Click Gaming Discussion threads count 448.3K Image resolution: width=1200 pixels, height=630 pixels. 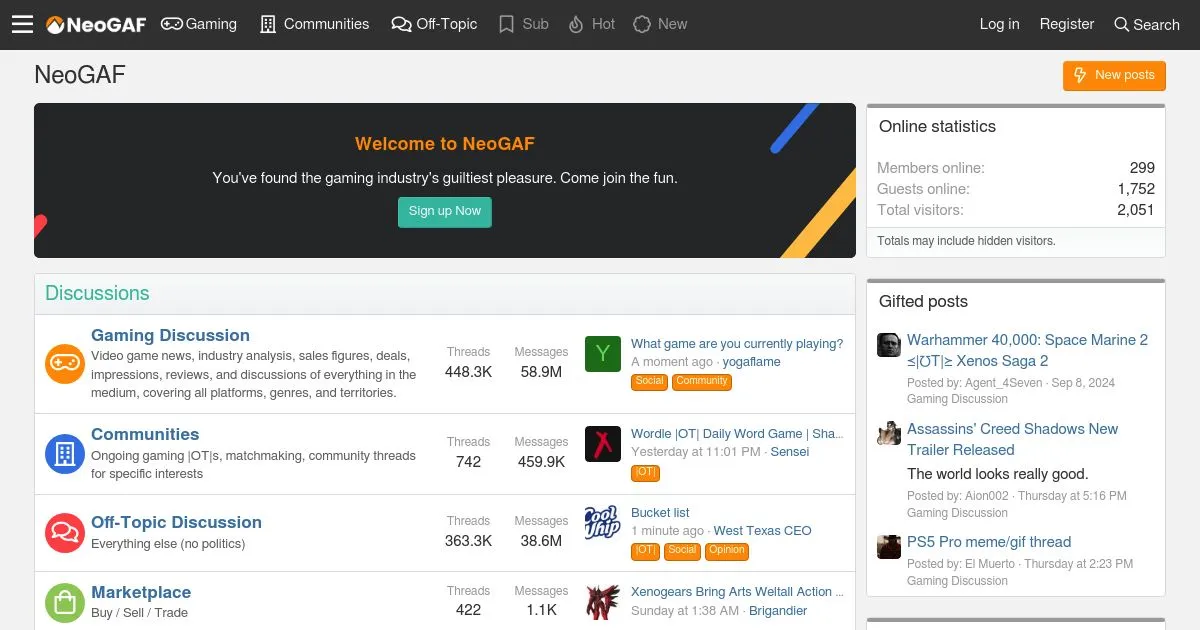pyautogui.click(x=468, y=372)
